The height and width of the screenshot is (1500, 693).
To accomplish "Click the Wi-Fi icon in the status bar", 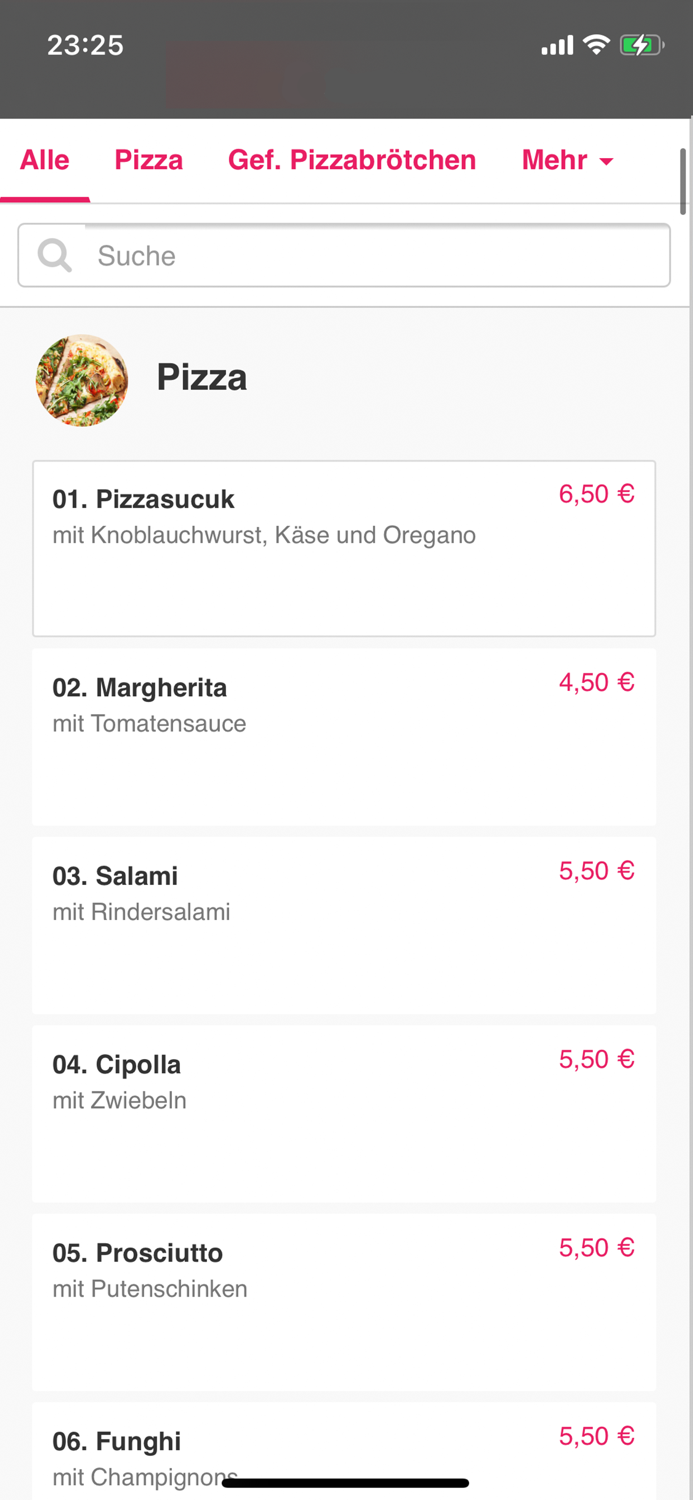I will coord(596,44).
